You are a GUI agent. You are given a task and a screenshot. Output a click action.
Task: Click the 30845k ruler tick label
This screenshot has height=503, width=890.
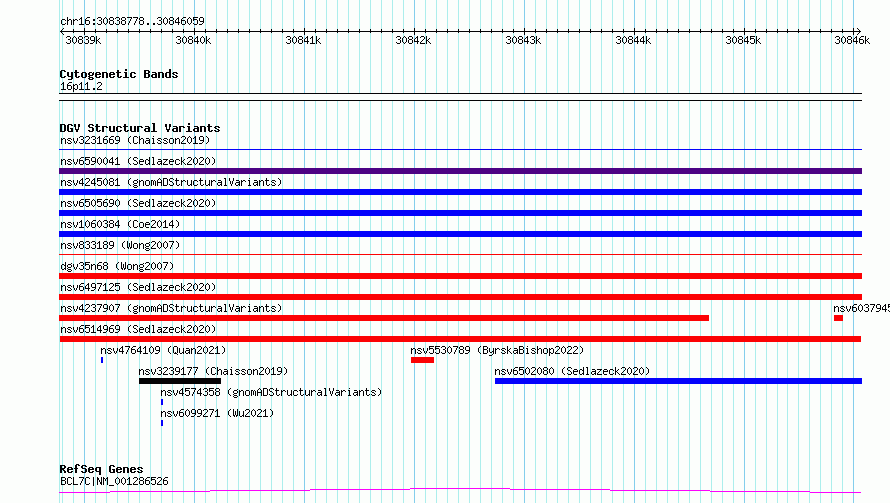743,40
